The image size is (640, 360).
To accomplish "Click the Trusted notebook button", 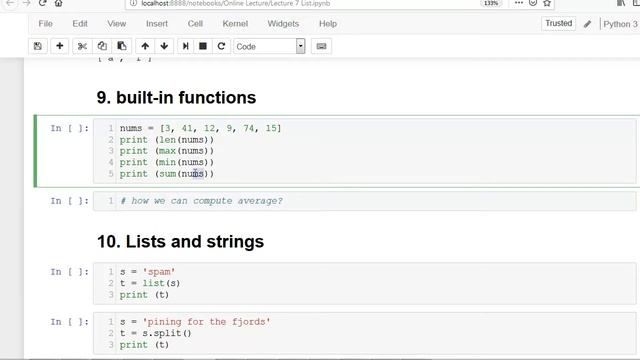I will (x=558, y=23).
